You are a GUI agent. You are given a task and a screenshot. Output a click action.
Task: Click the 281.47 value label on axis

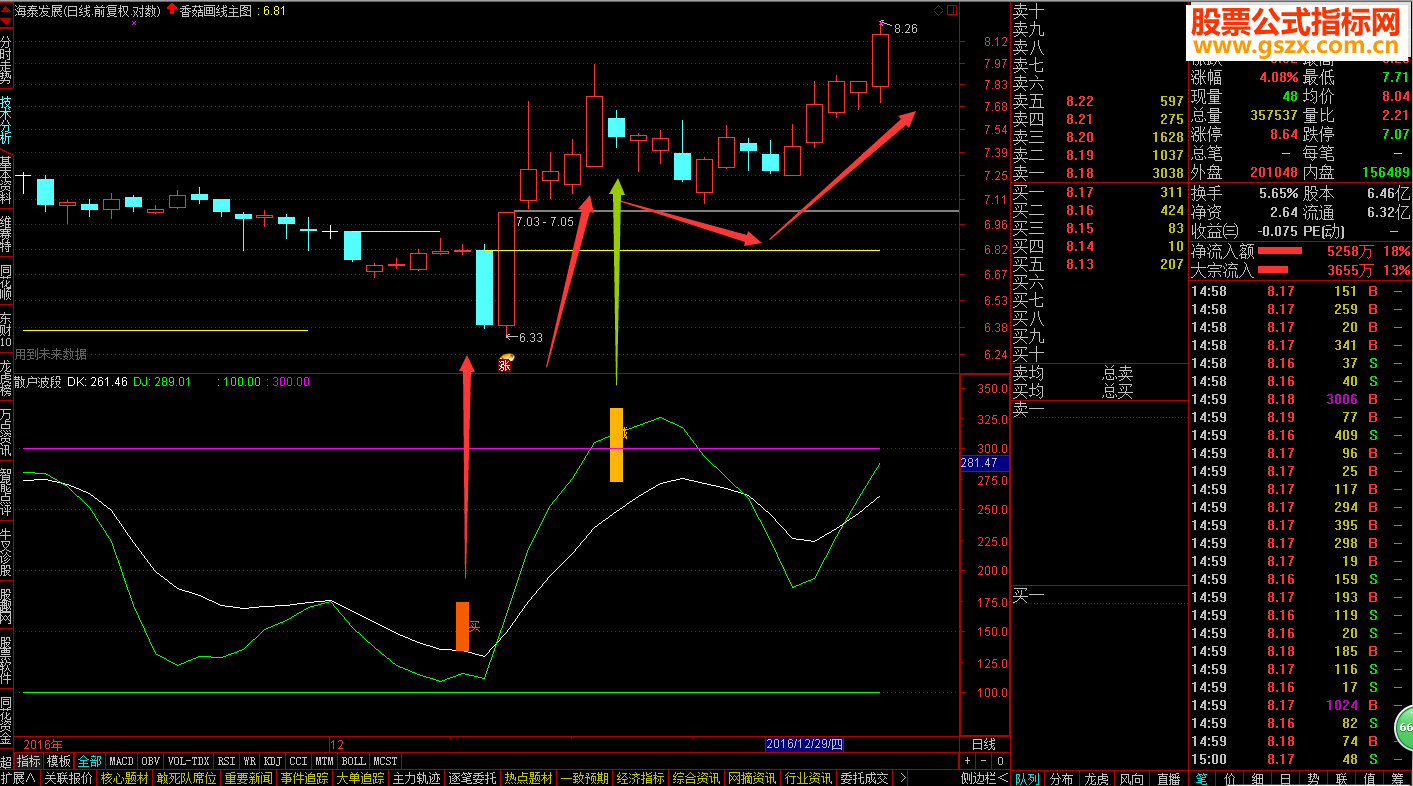coord(984,463)
